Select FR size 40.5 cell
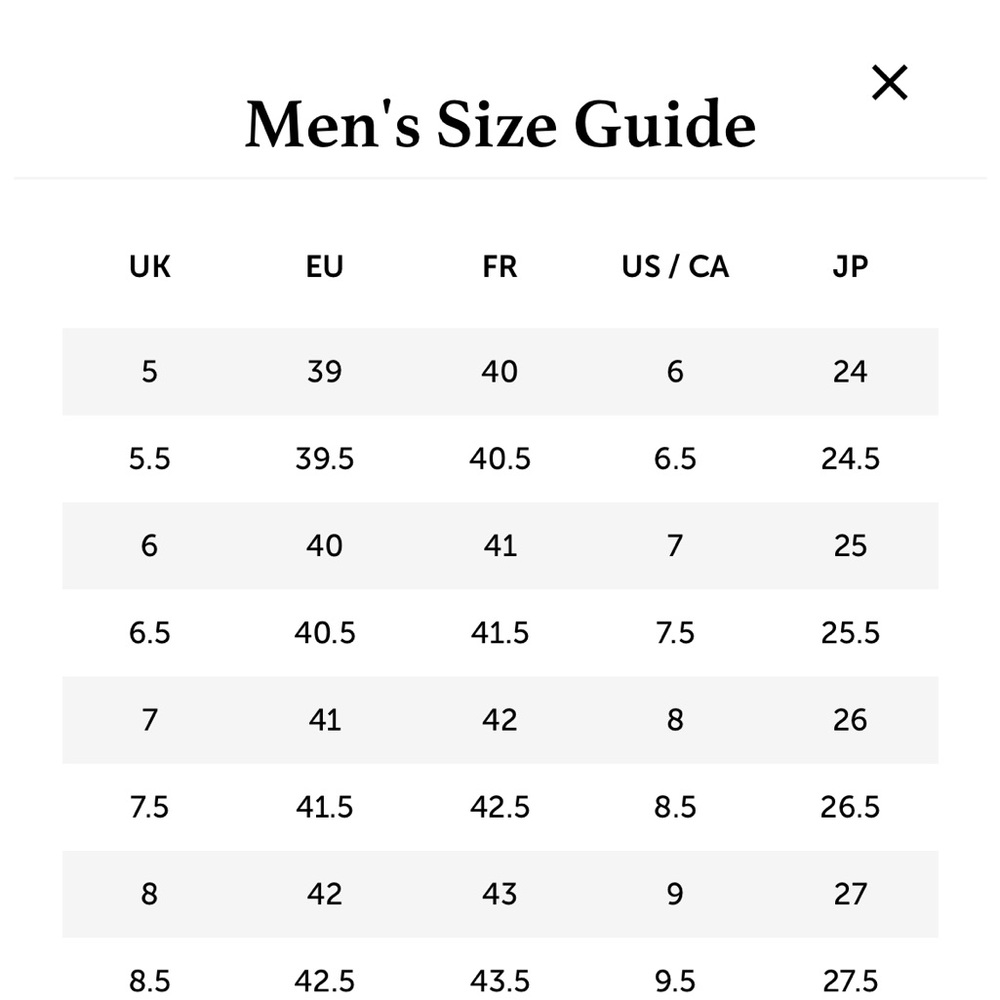The image size is (1000, 1000). tap(500, 459)
